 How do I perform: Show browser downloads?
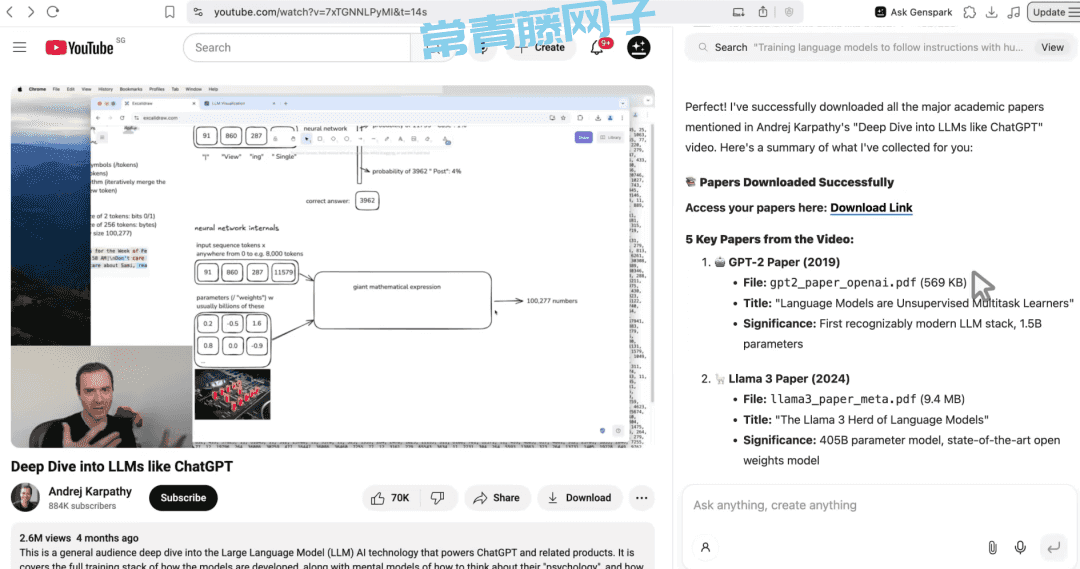tap(991, 12)
